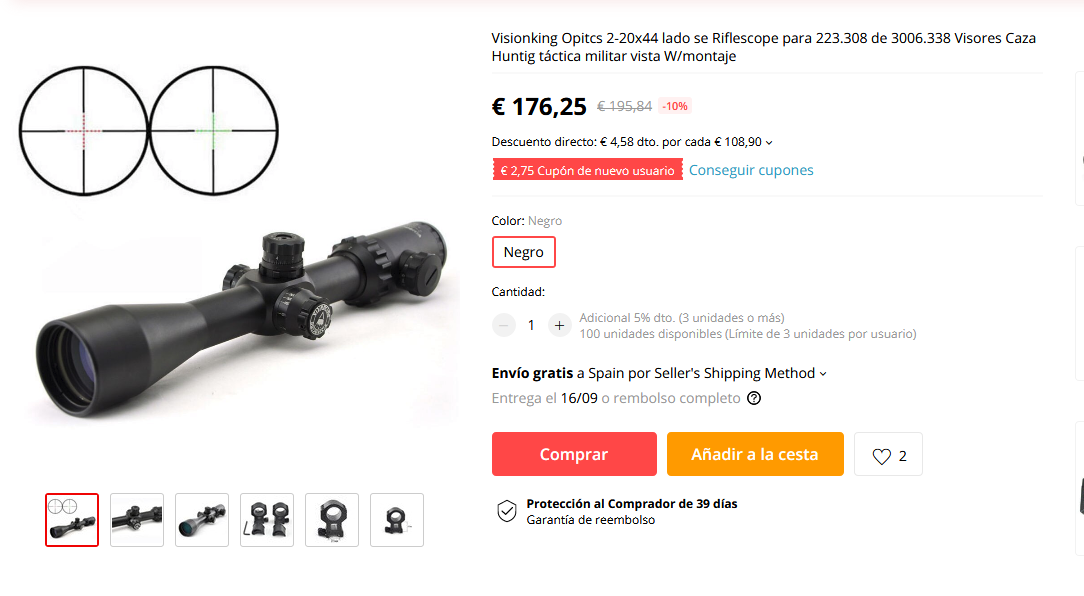Expand the Seller's Shipping Method dropdown
Viewport: 1084px width, 596px height.
coord(823,374)
